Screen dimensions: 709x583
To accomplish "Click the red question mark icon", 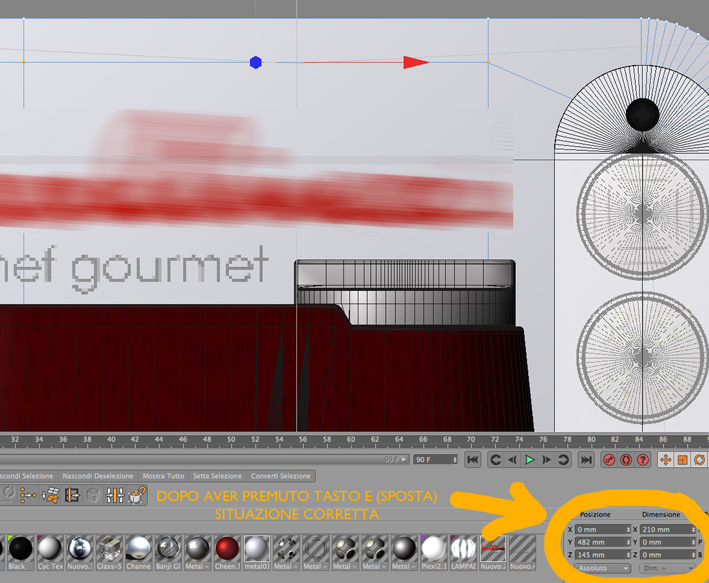I will point(643,460).
